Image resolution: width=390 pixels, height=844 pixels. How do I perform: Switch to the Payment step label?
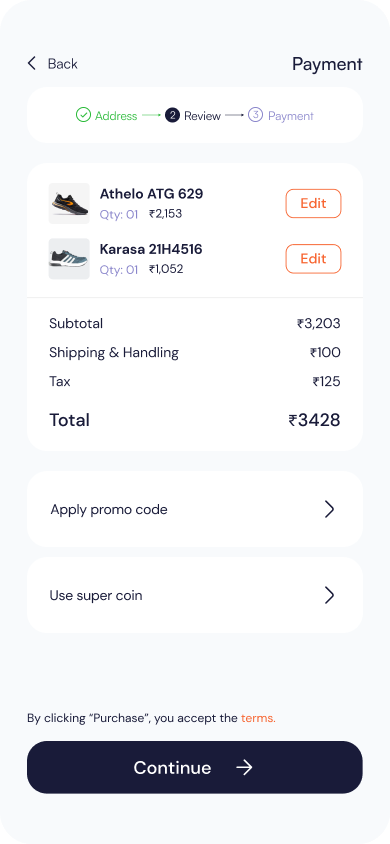(291, 116)
